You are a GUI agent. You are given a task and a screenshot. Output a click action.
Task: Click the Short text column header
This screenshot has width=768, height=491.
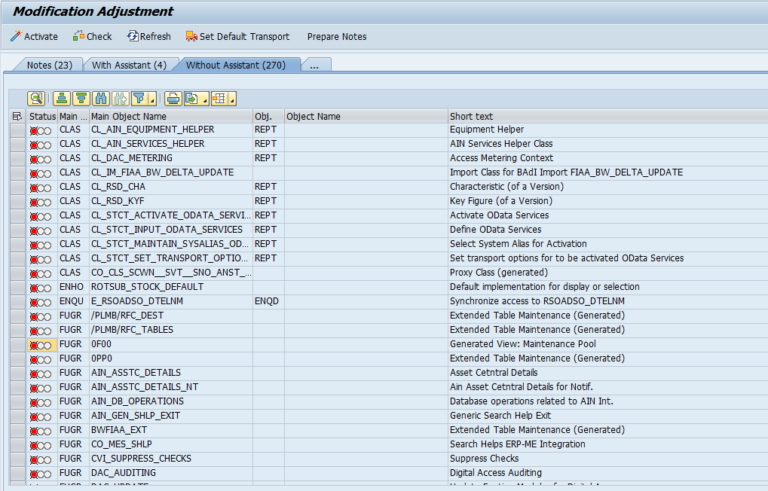click(471, 117)
